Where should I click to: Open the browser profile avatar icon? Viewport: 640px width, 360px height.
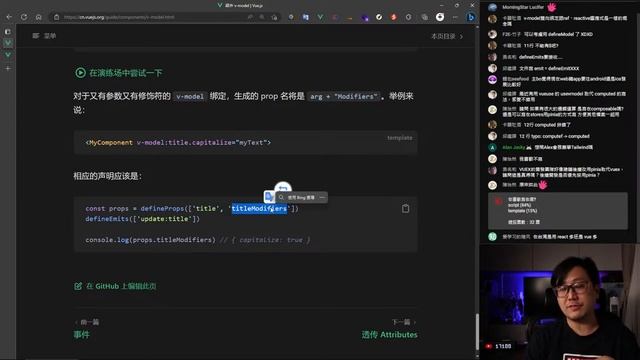tap(440, 17)
